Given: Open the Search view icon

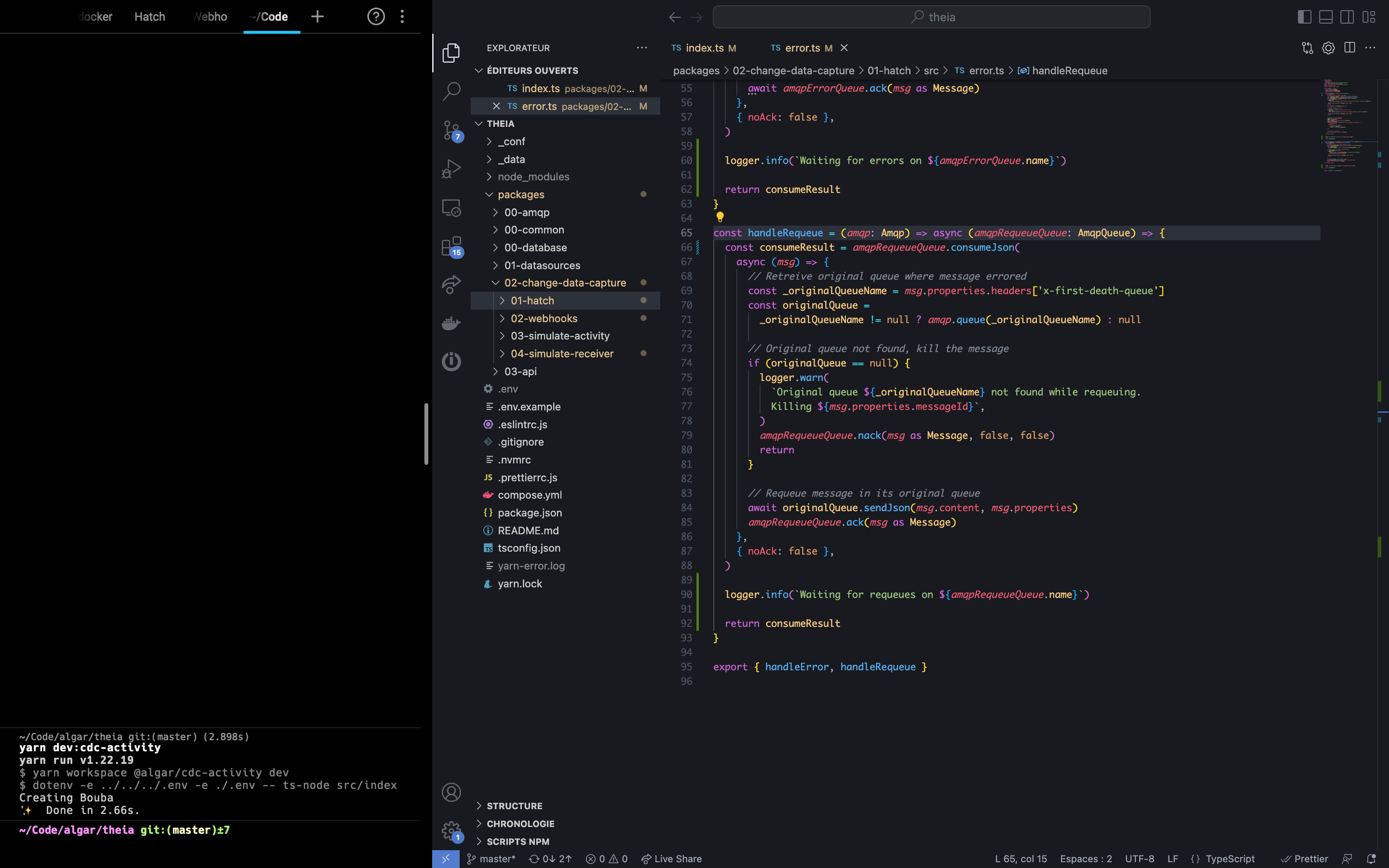Looking at the screenshot, I should pyautogui.click(x=451, y=91).
